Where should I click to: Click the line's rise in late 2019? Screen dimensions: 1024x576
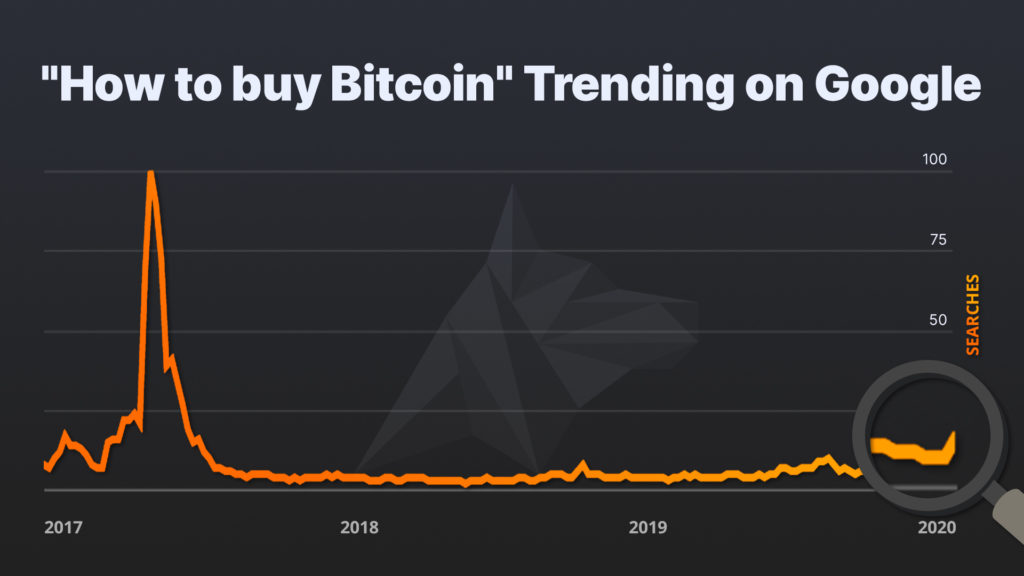click(828, 458)
